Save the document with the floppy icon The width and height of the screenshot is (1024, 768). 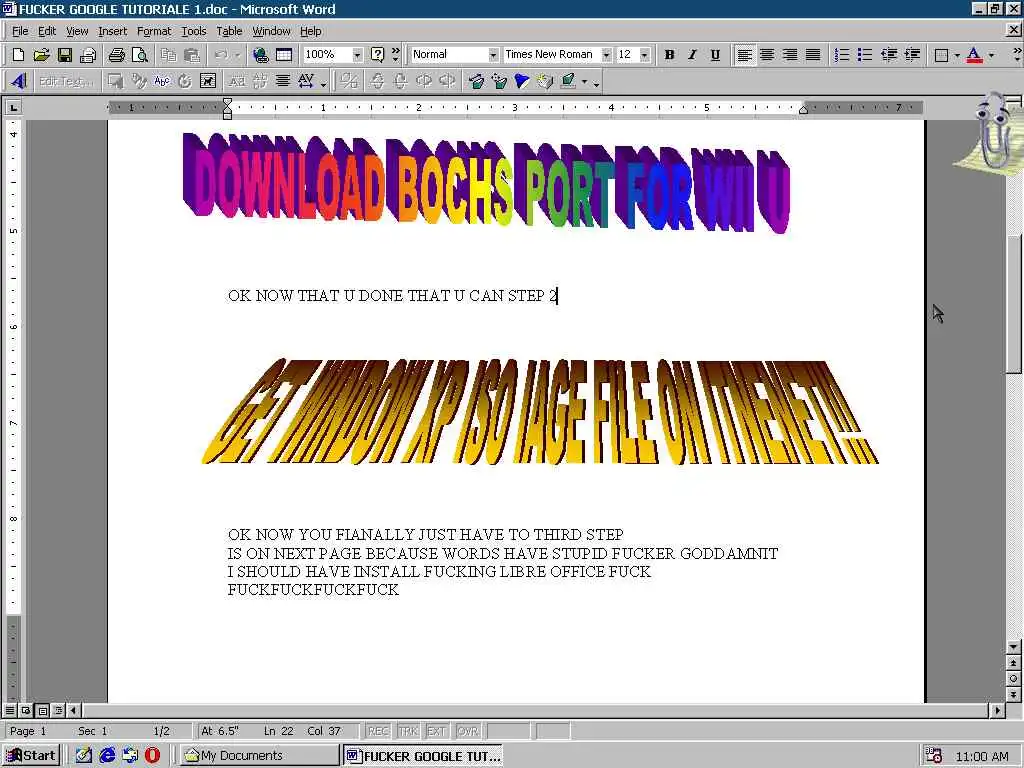pos(65,55)
